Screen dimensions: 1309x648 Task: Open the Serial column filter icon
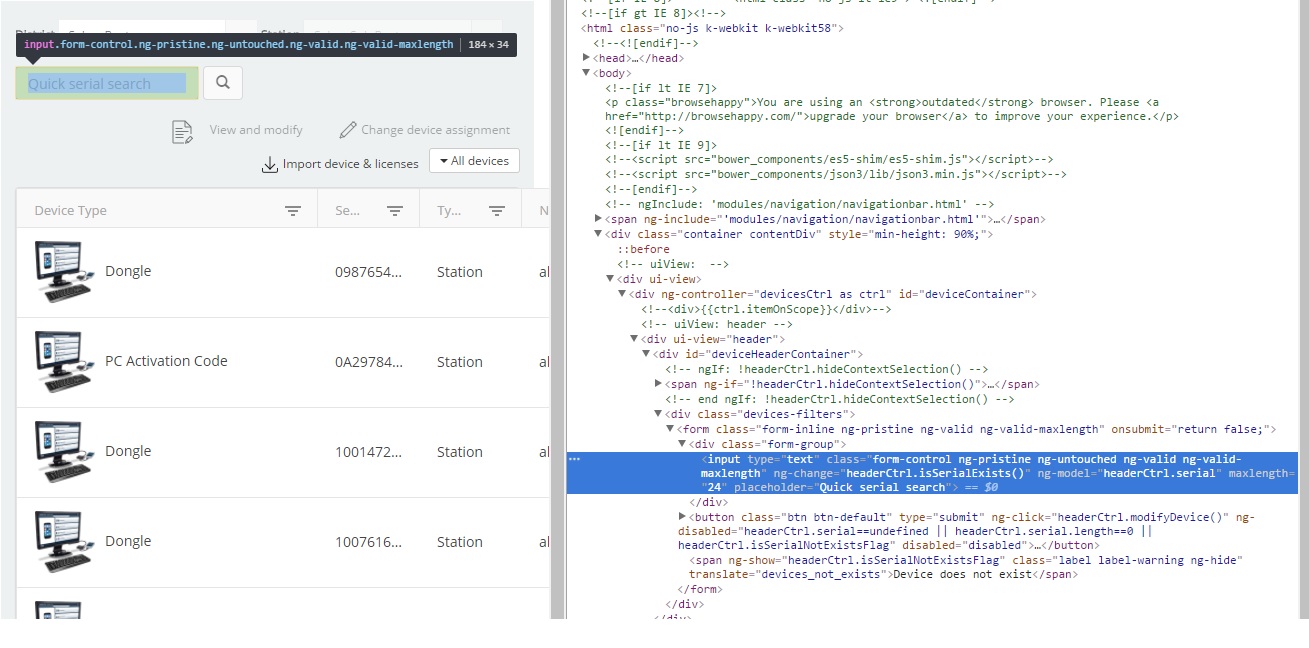(x=395, y=211)
